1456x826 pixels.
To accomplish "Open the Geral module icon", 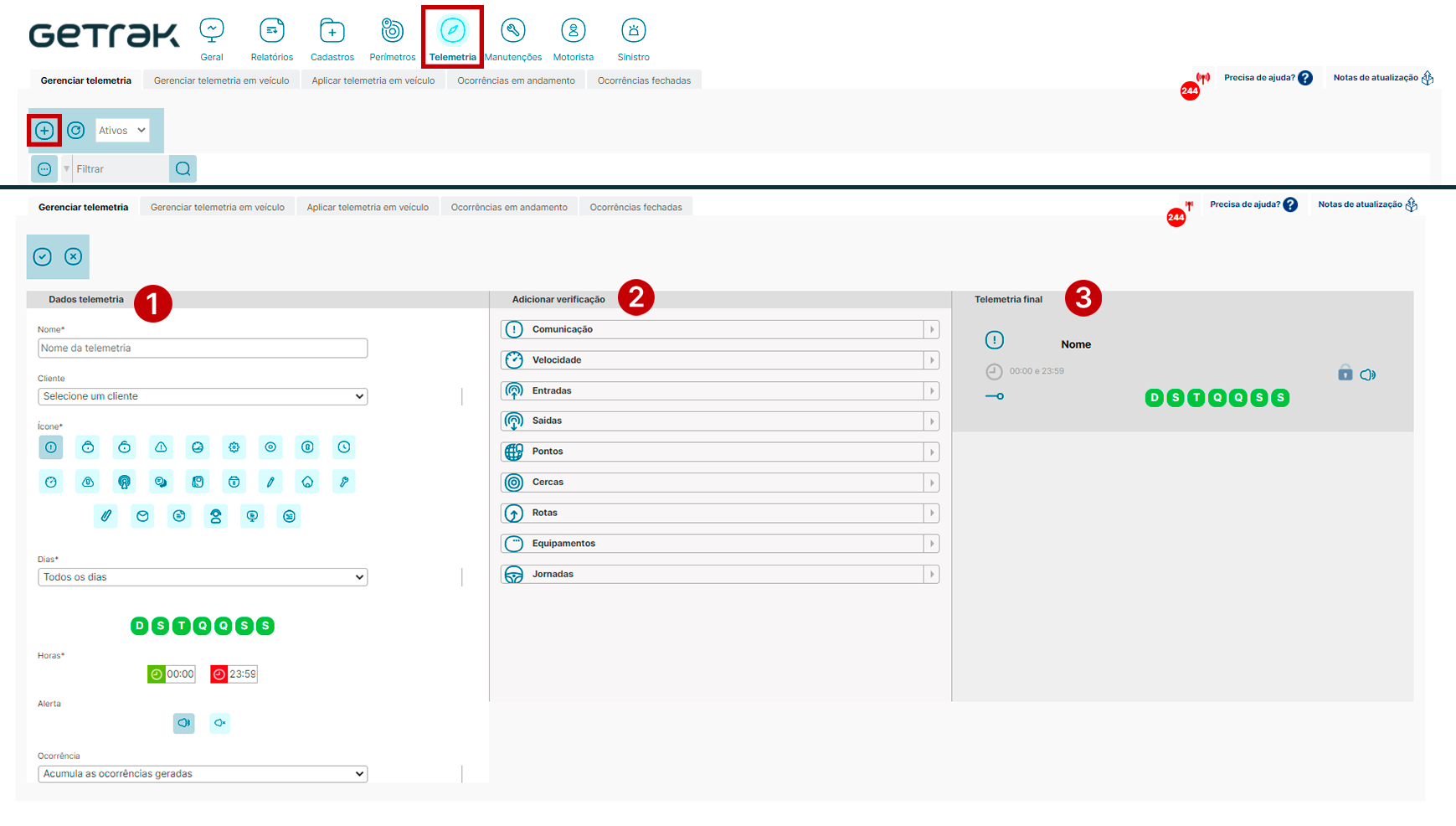I will pos(212,31).
